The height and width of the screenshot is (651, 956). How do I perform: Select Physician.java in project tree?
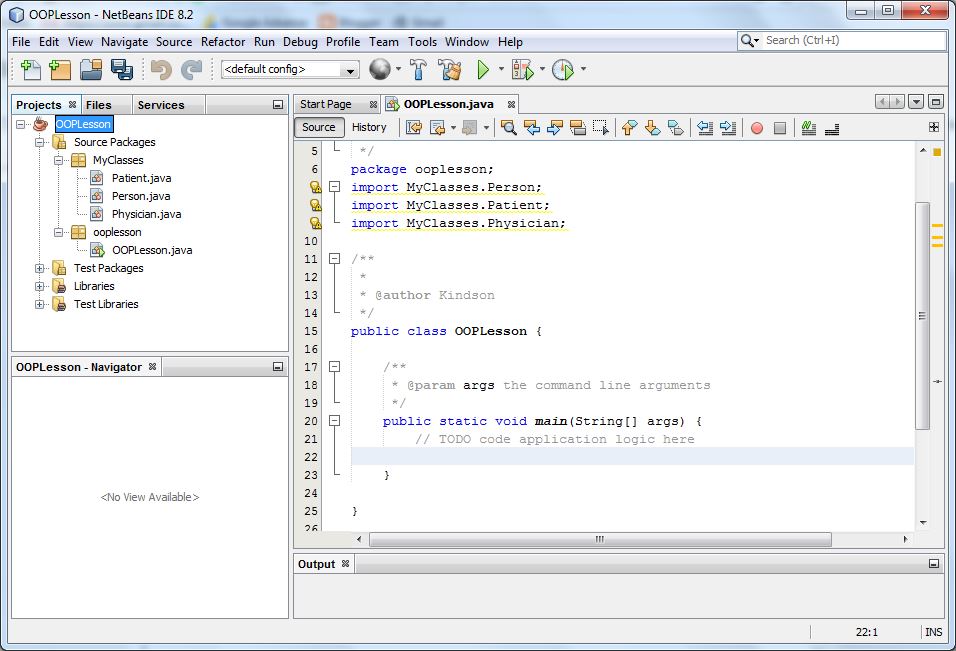[146, 214]
